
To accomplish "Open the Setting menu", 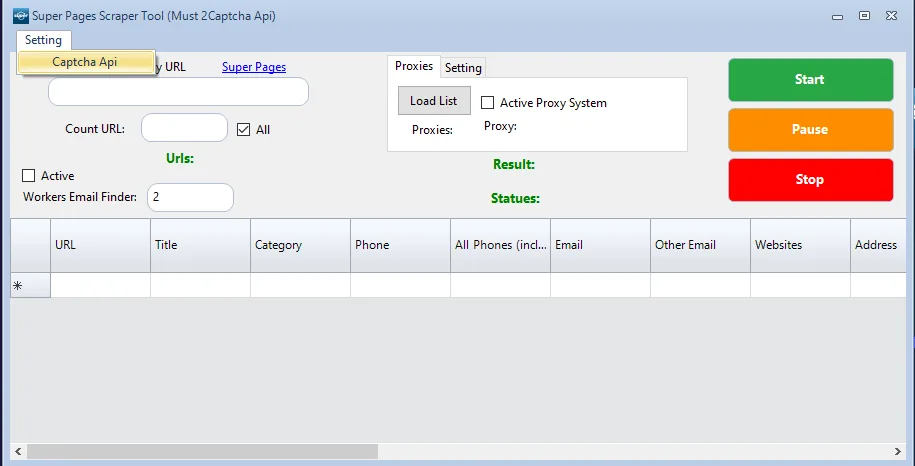I will (43, 40).
